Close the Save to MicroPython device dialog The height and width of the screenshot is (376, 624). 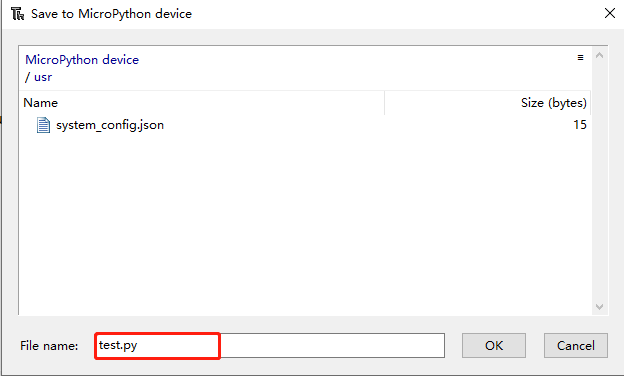[610, 14]
